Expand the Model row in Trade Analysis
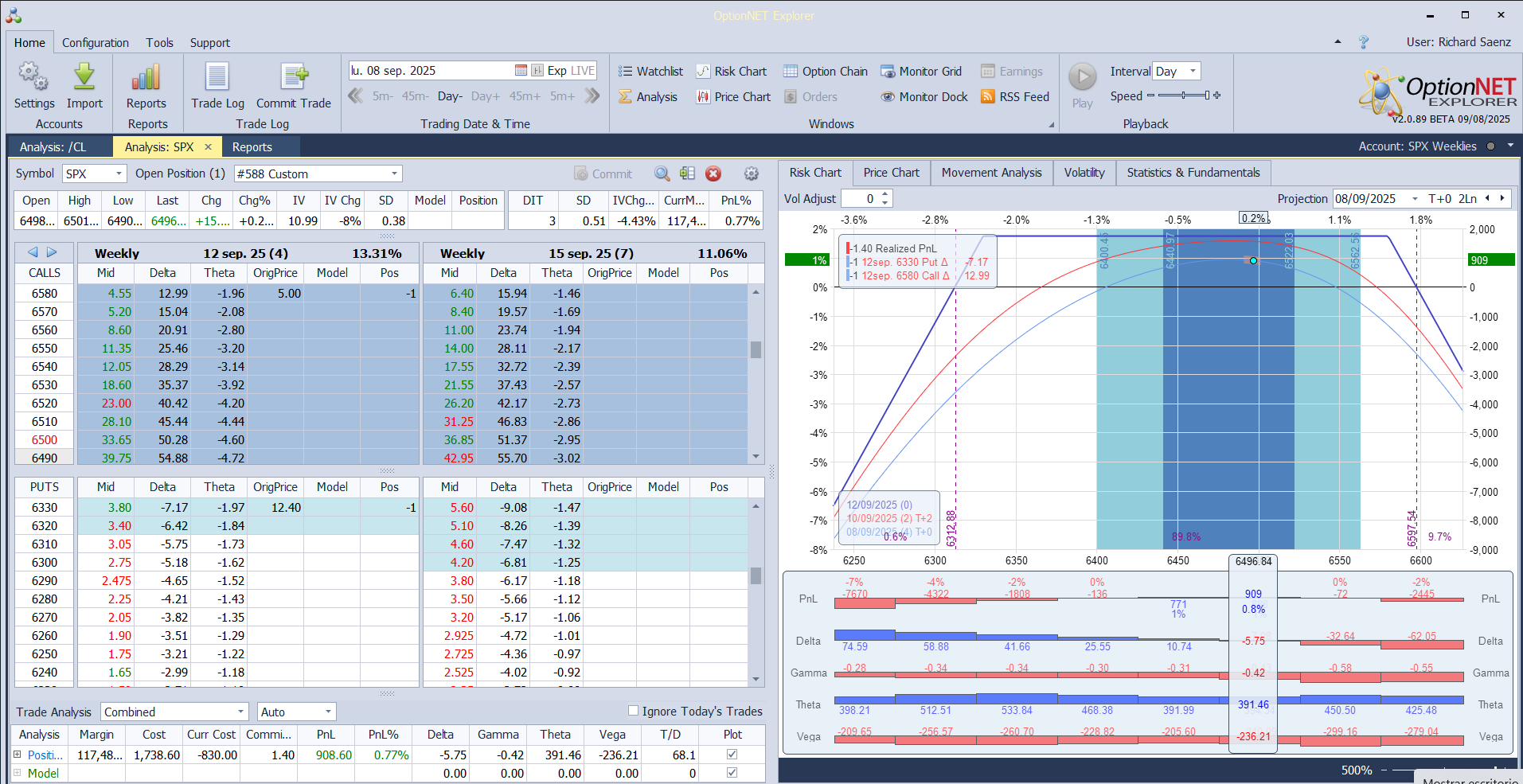Screen dimensions: 1523x784 17,773
